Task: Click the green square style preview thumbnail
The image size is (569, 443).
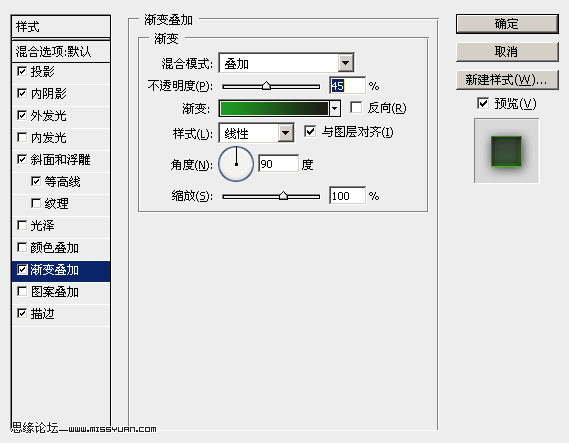Action: [507, 151]
